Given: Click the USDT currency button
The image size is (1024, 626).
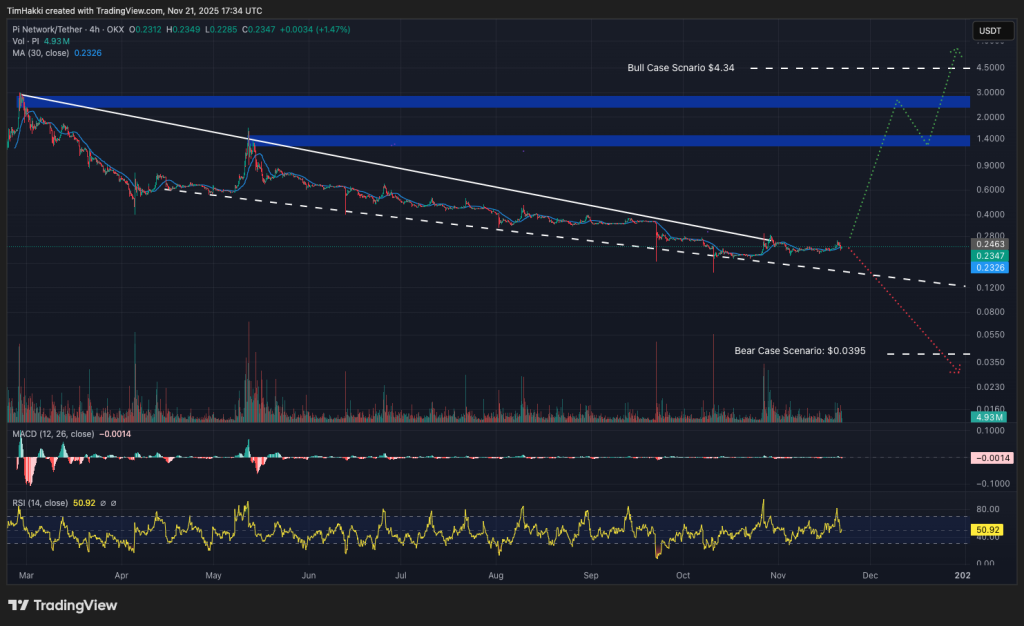Looking at the screenshot, I should [987, 29].
